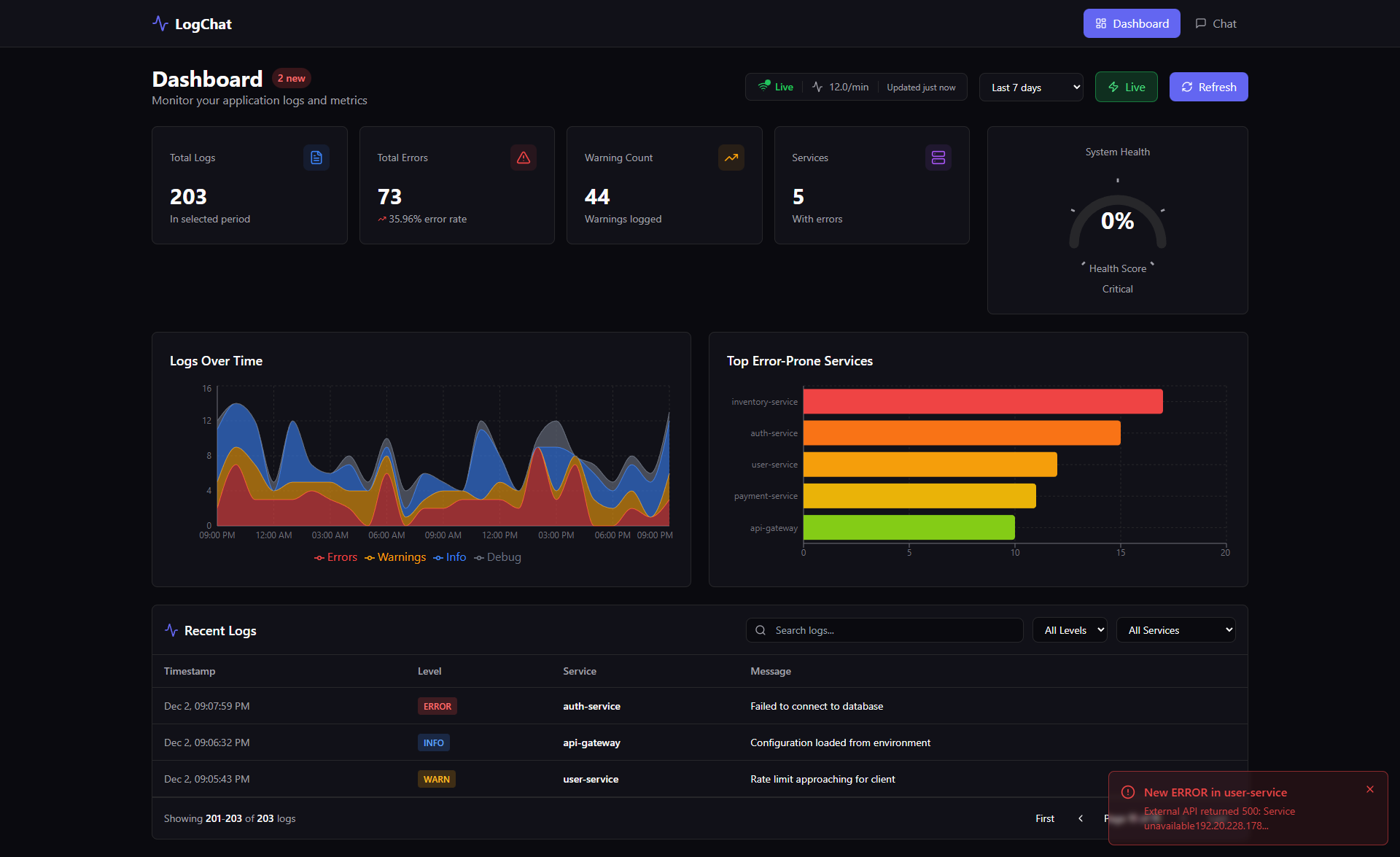Screen dimensions: 1400x857
Task: Toggle Errors series in chart legend
Action: [336, 557]
